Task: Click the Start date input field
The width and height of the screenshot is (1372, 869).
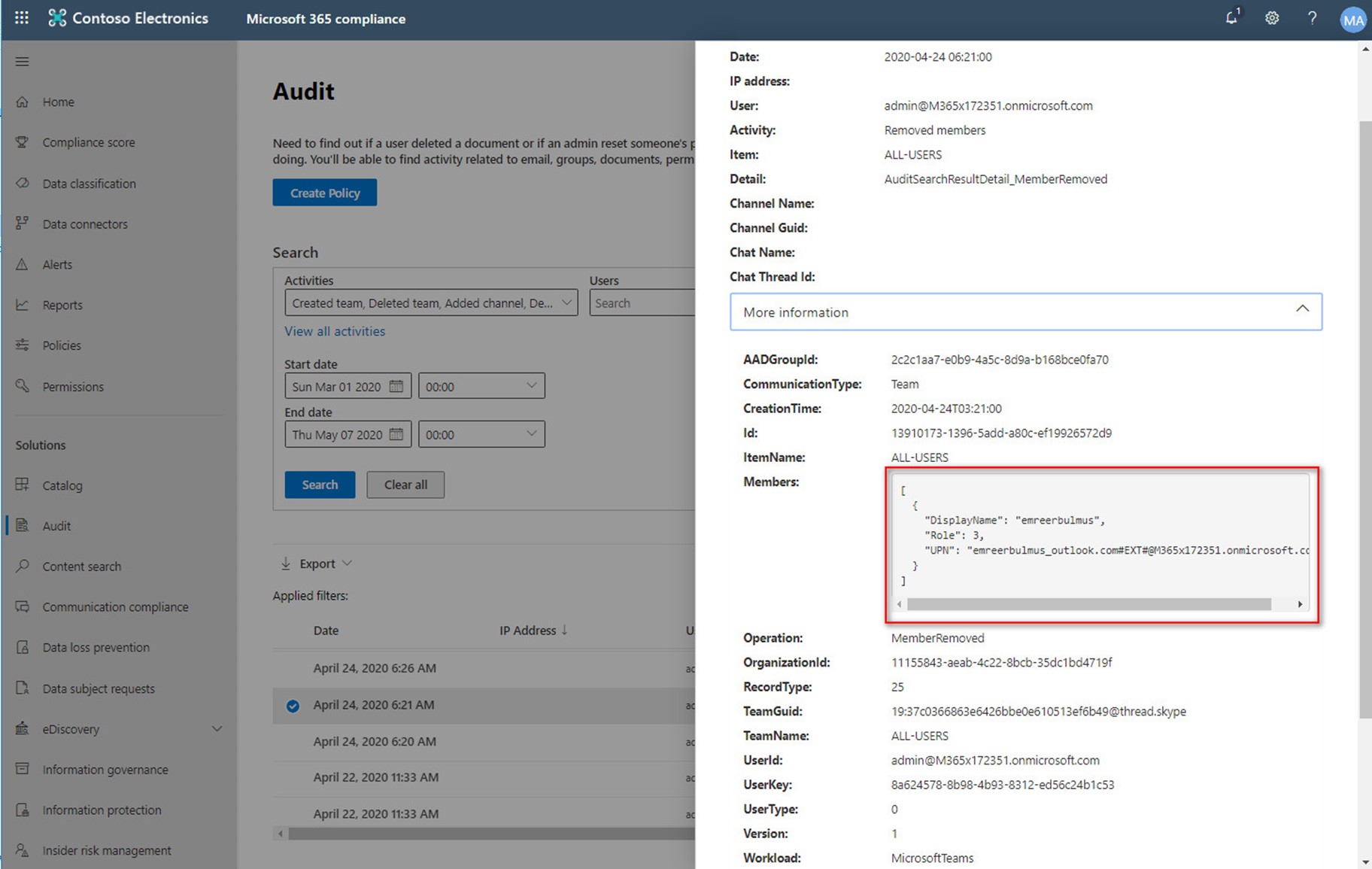Action: (348, 386)
